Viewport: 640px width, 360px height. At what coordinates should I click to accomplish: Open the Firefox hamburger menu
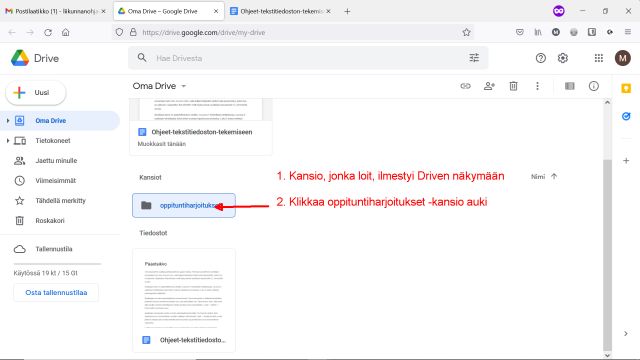tap(628, 32)
